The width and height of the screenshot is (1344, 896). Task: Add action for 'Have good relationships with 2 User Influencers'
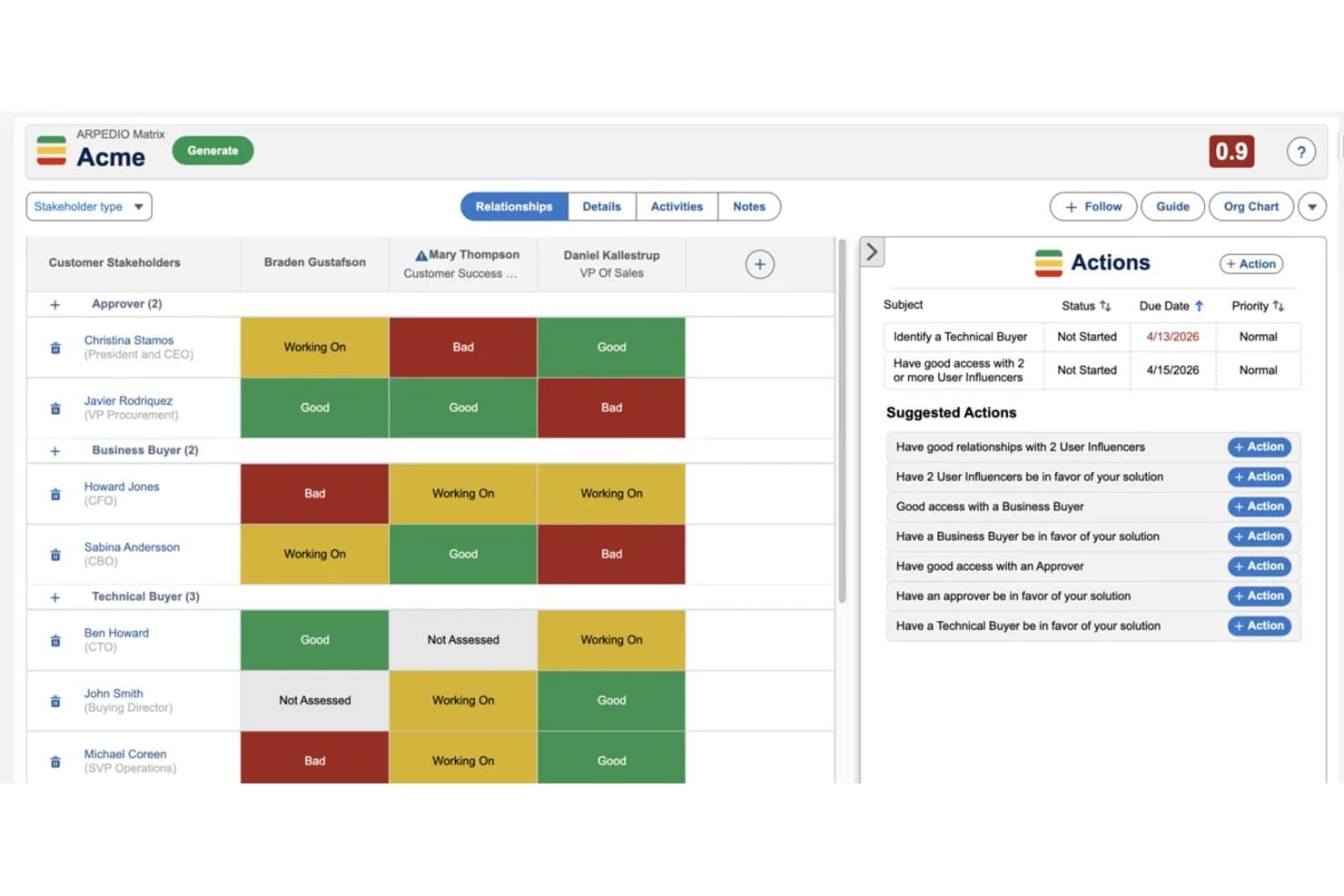tap(1260, 448)
